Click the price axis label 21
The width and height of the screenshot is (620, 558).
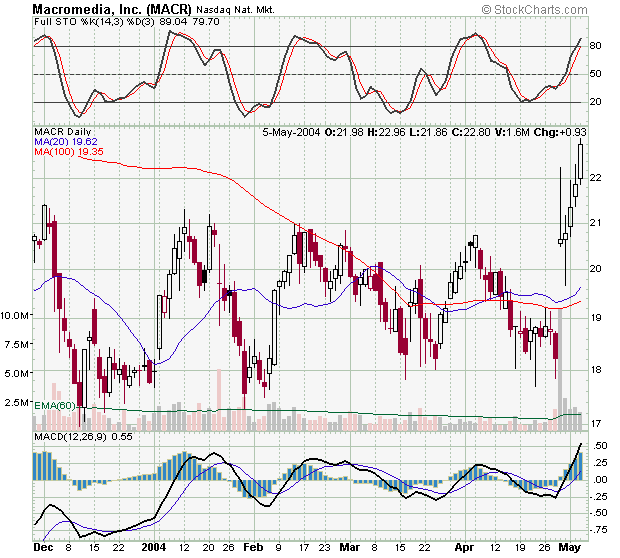(x=595, y=223)
